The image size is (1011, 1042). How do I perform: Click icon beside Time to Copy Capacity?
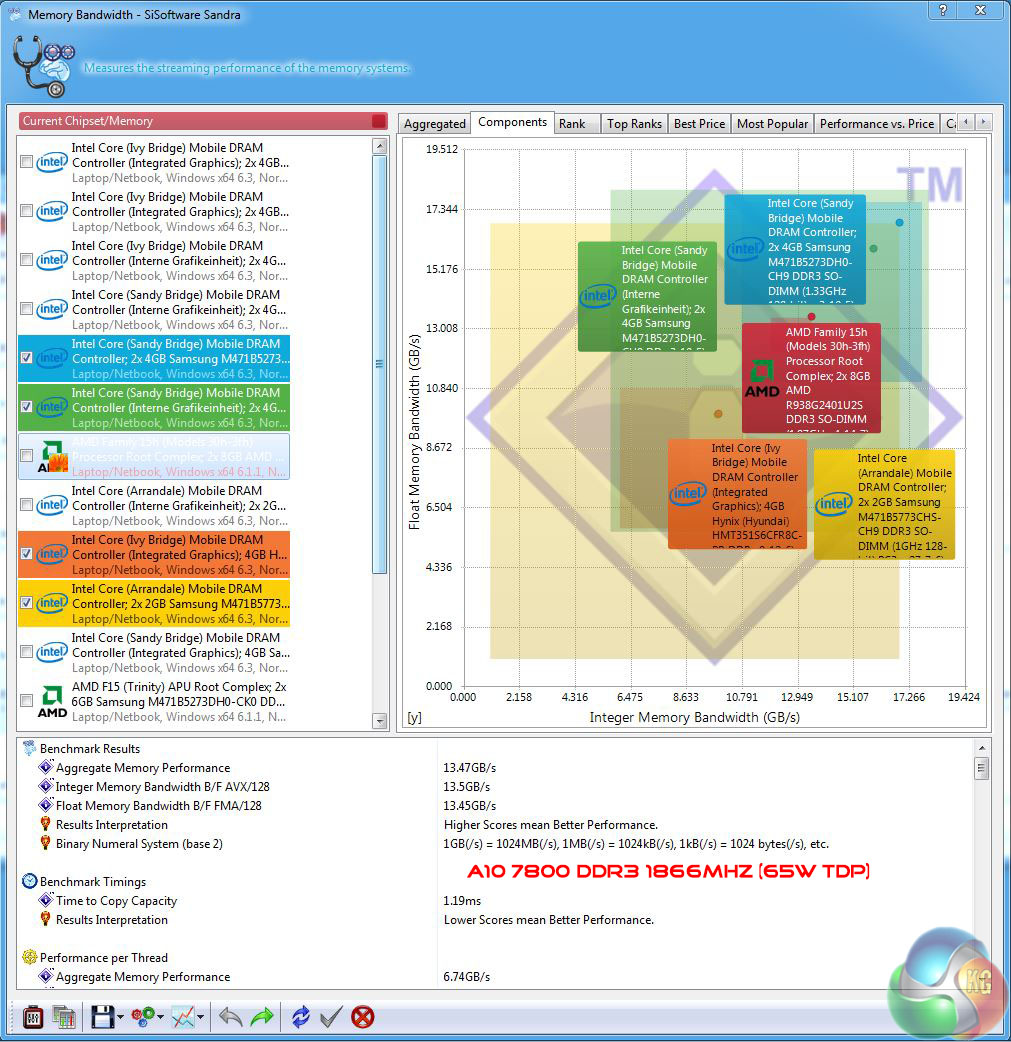[x=45, y=900]
